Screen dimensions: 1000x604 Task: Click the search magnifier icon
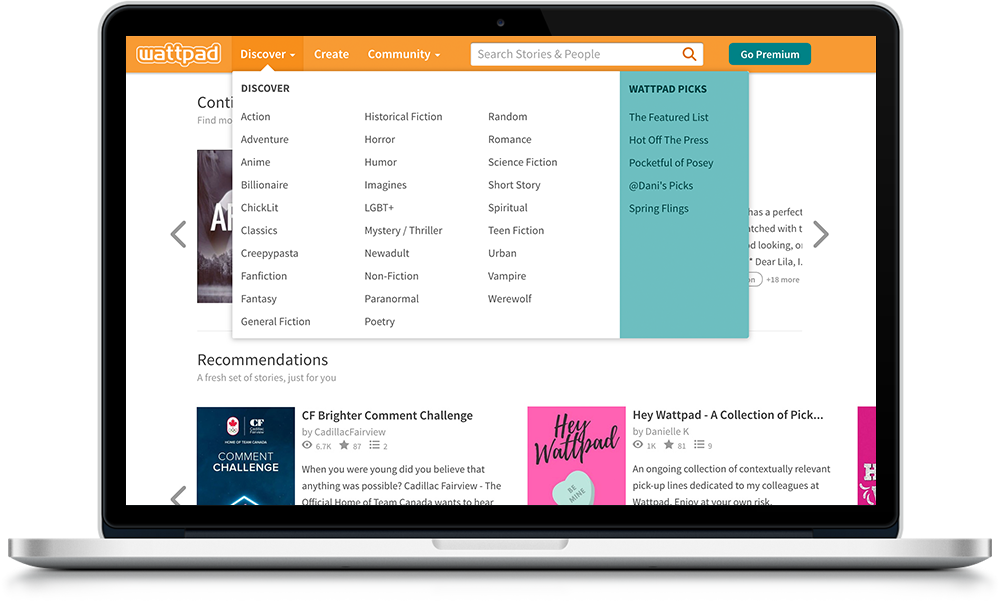(x=689, y=54)
